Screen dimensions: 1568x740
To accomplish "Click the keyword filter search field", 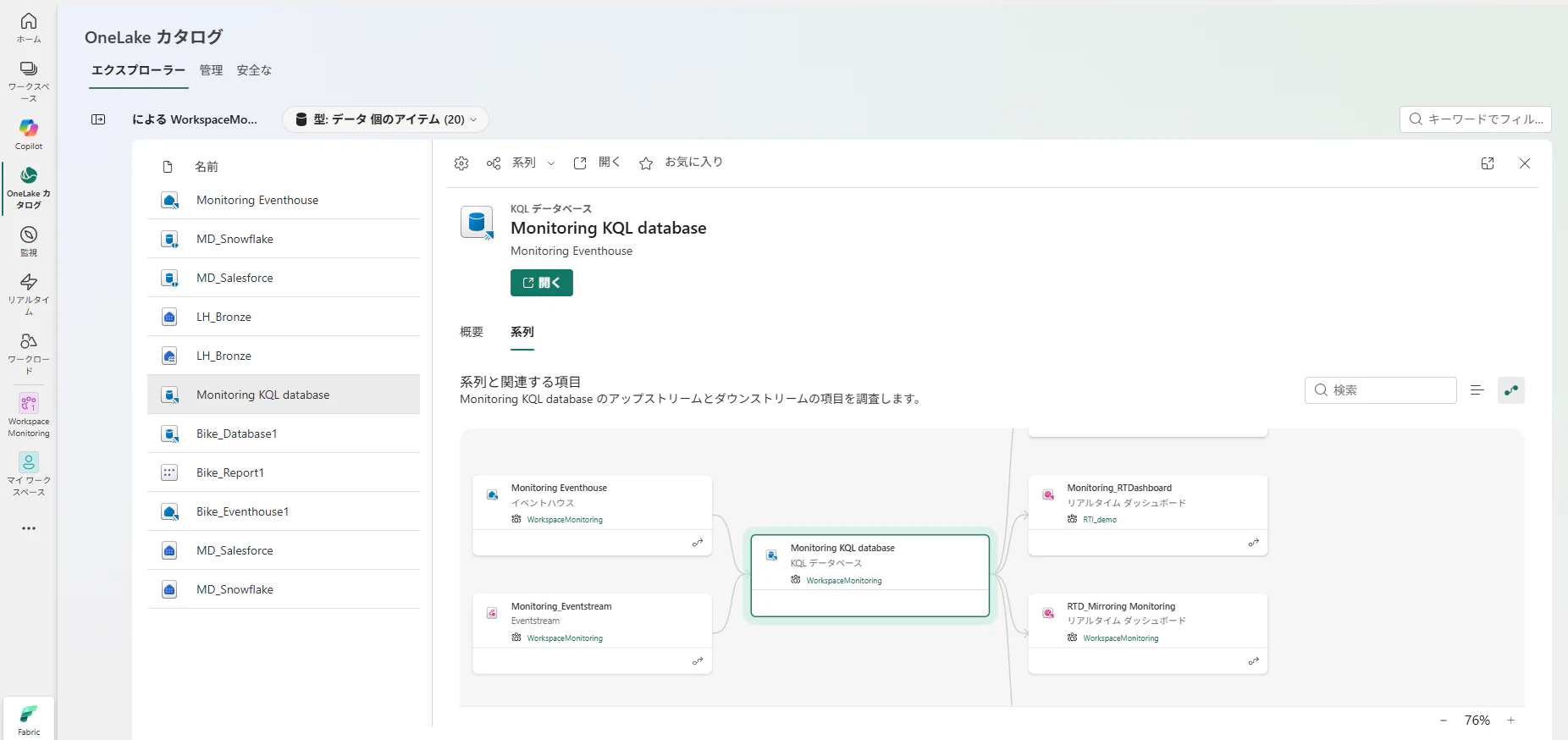I will point(1476,119).
